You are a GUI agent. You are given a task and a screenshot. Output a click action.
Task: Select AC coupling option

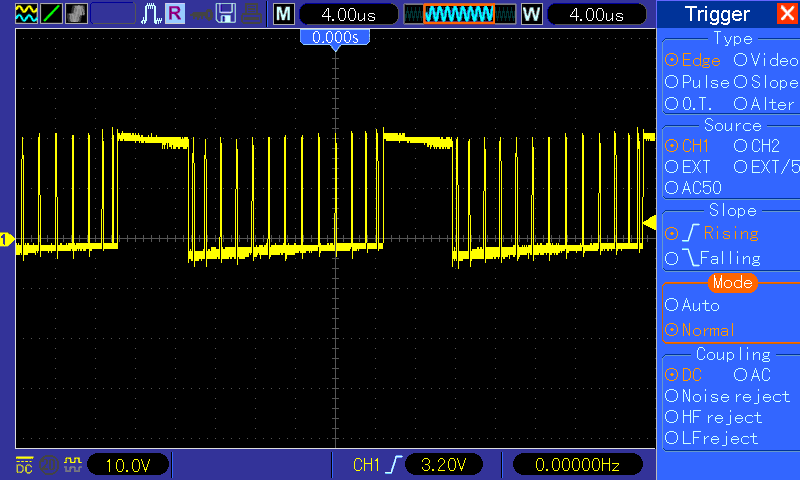tap(752, 374)
